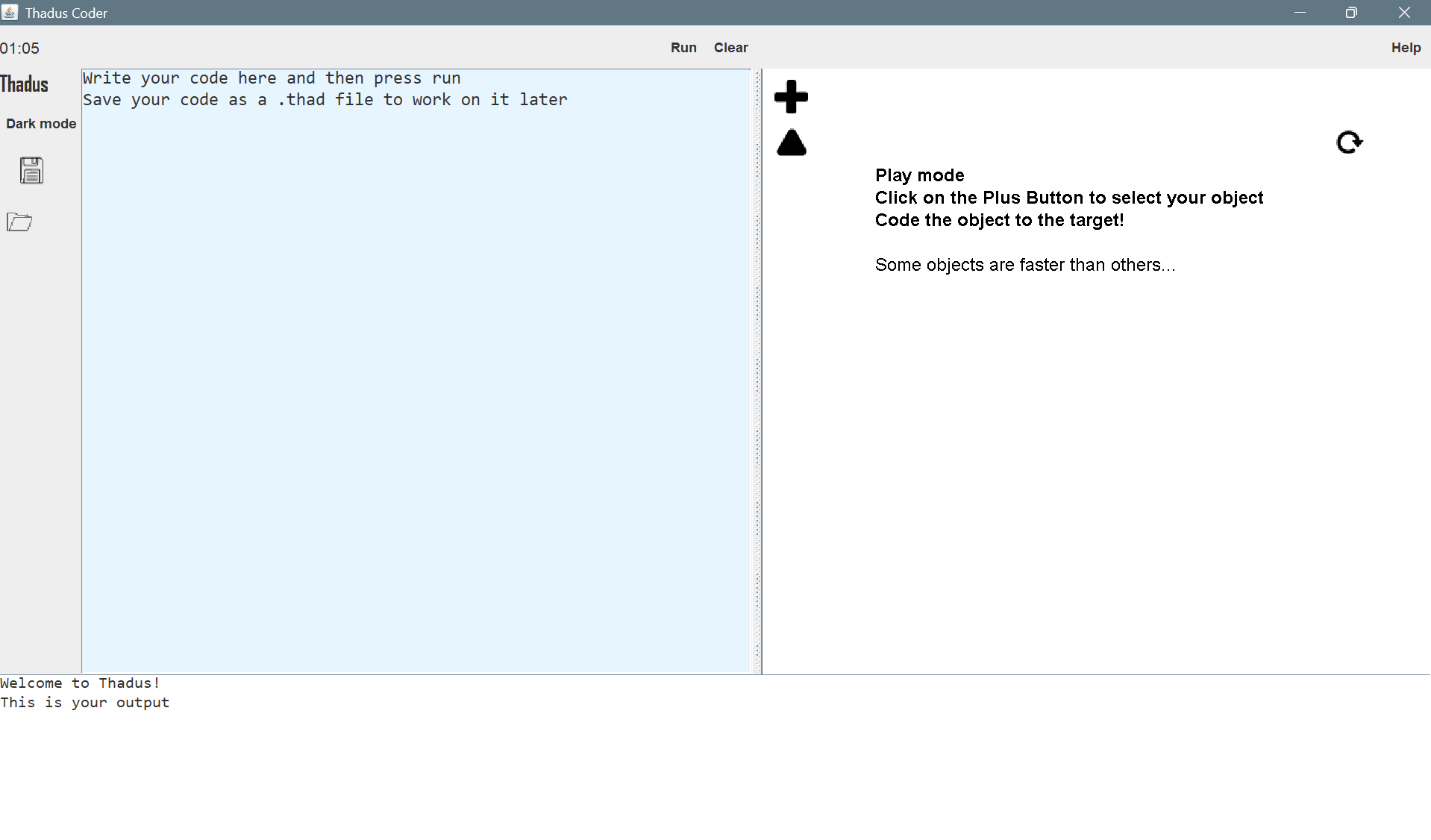Click the Thadus logo
The width and height of the screenshot is (1431, 840).
[25, 84]
